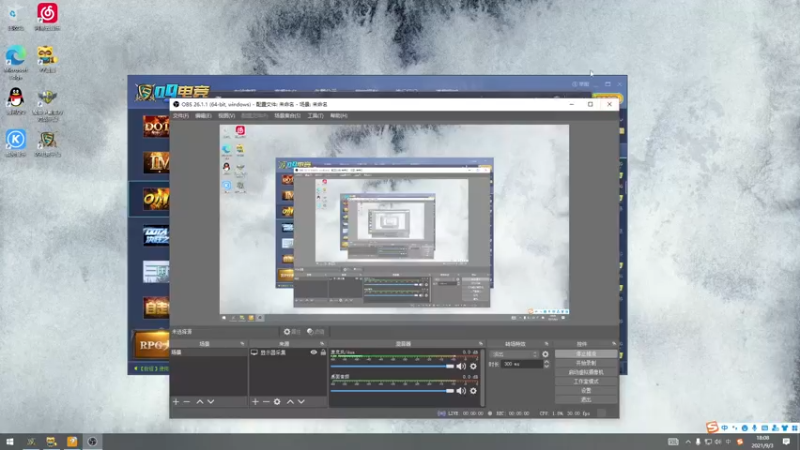Open the Kugou blue K desktop icon
Viewport: 800px width, 450px height.
coord(16,143)
